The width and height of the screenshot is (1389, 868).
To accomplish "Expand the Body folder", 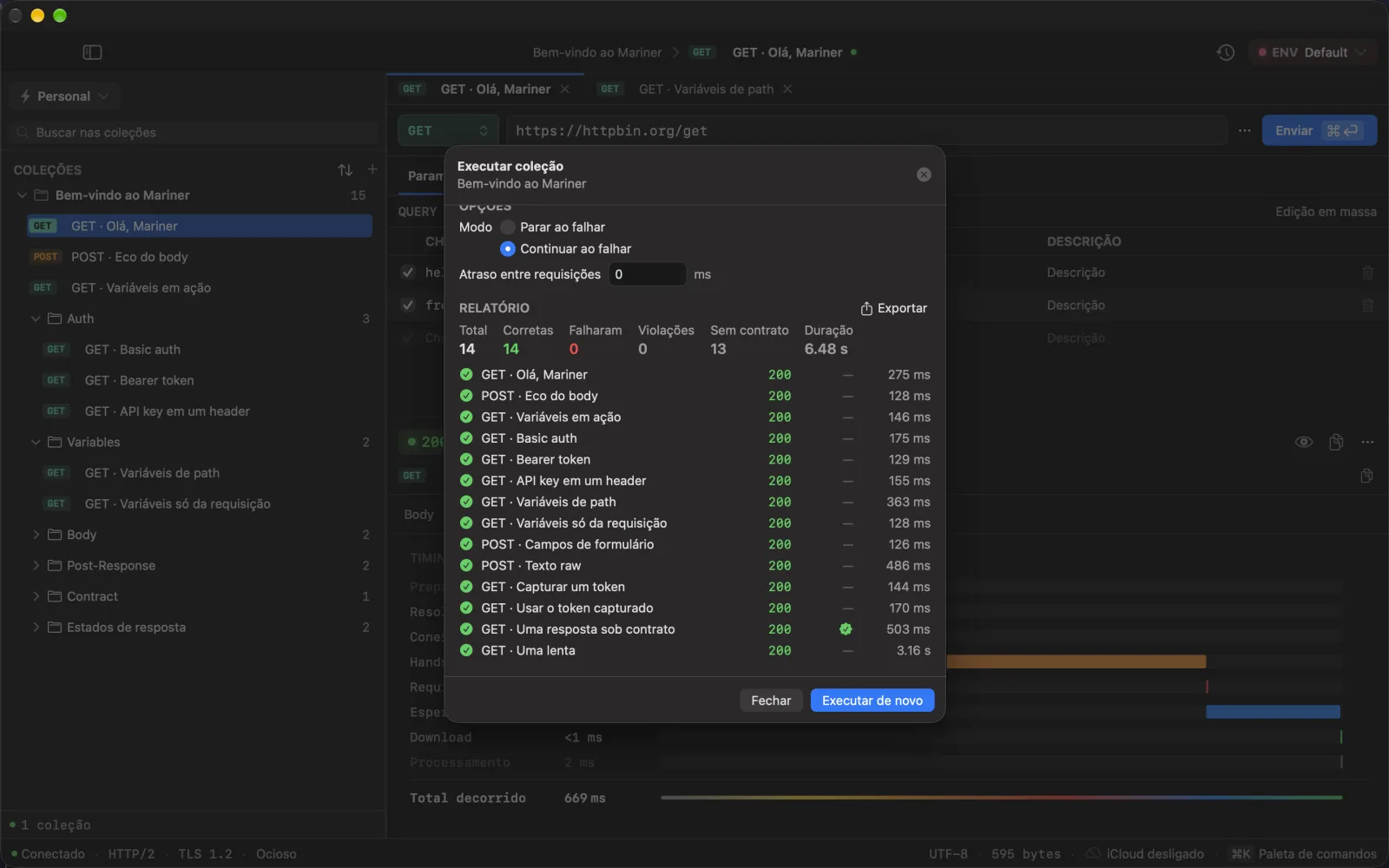I will point(36,535).
